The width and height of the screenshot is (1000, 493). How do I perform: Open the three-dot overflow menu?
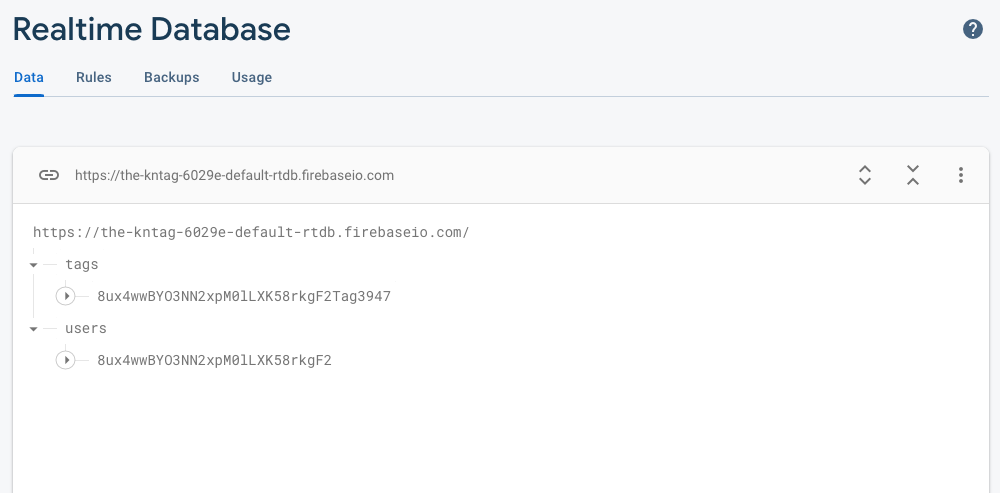pyautogui.click(x=961, y=175)
